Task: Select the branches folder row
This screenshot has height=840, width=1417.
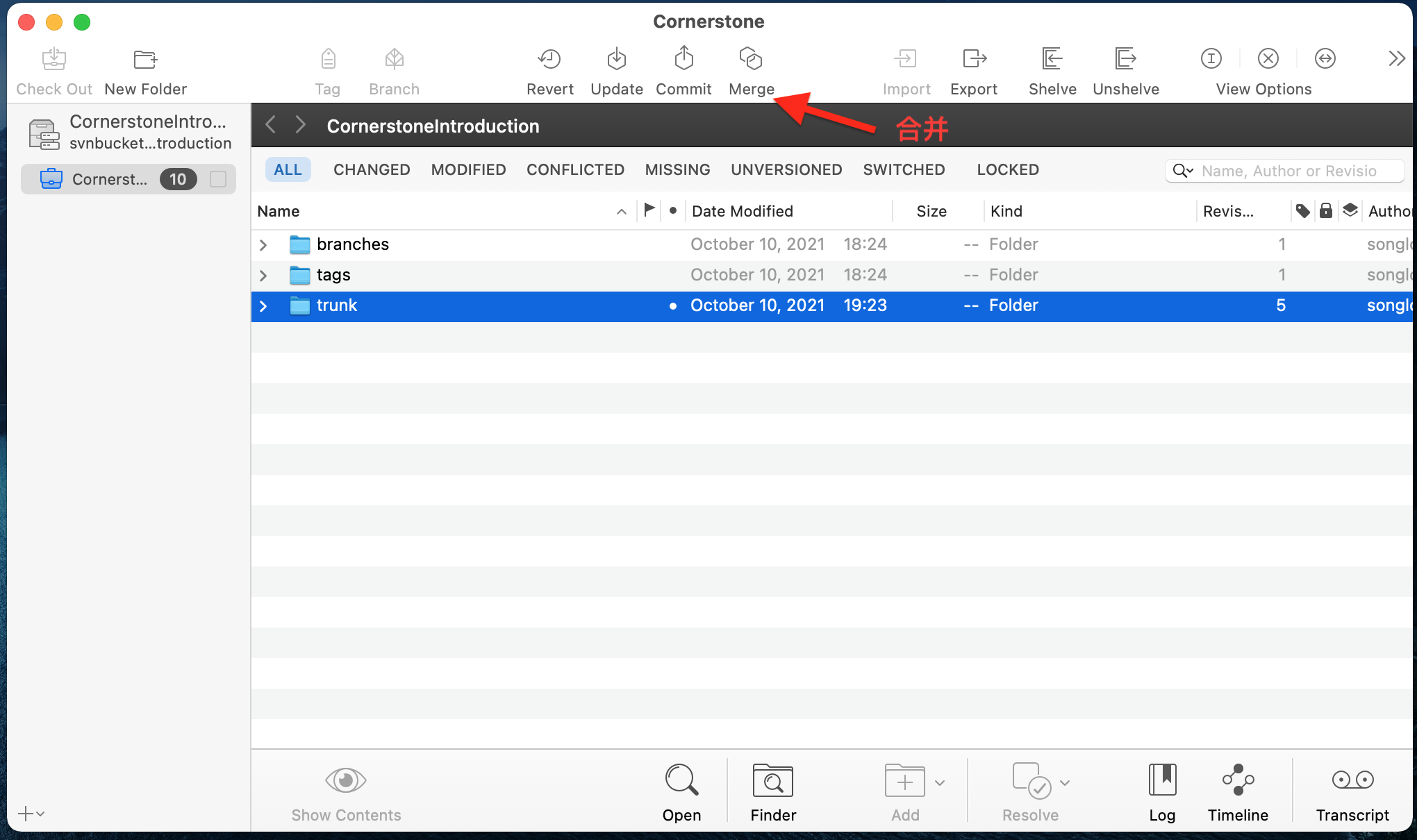Action: pos(832,245)
